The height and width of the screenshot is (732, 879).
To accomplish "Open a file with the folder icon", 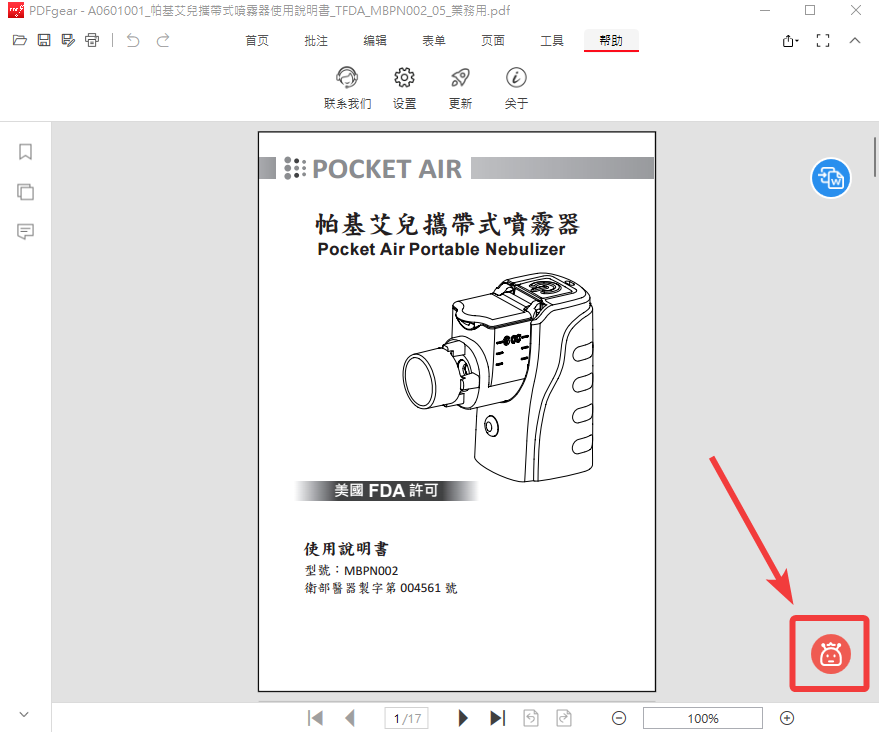I will [20, 40].
